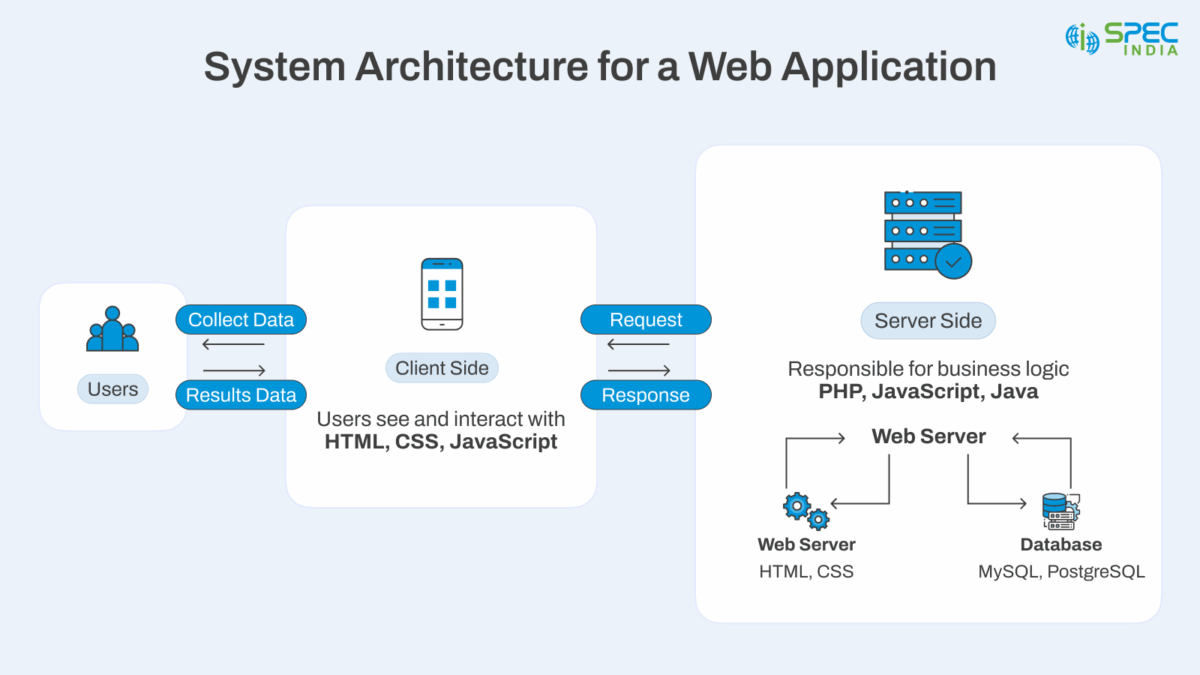
Task: Click the Request pill
Action: tap(646, 320)
